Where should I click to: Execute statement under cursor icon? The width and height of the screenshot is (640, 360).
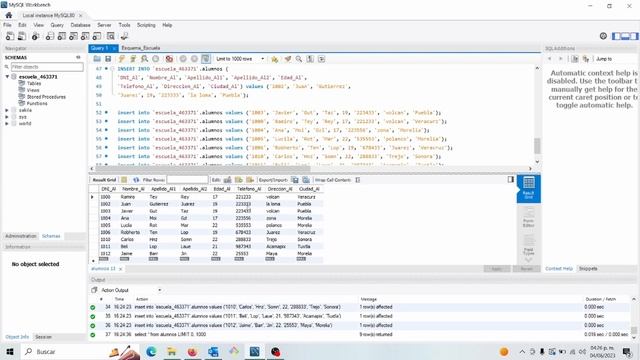pyautogui.click(x=133, y=59)
